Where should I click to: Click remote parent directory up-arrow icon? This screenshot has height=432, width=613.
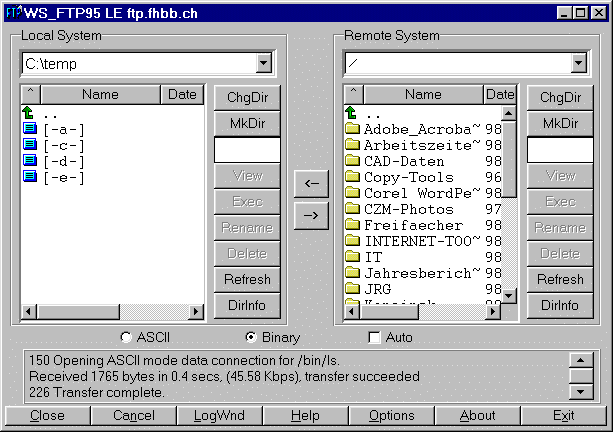pyautogui.click(x=352, y=113)
